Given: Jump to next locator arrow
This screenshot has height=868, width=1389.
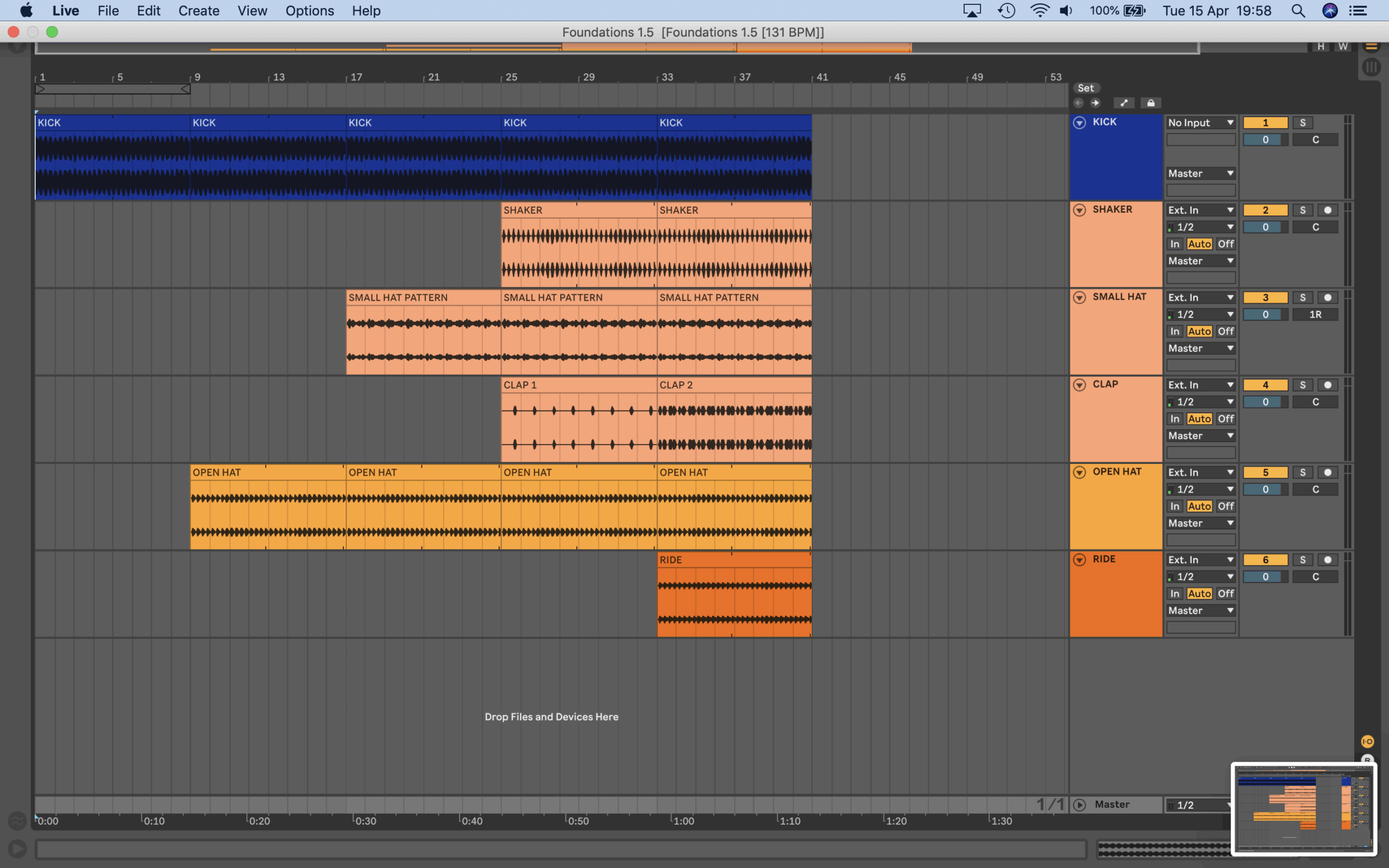Looking at the screenshot, I should (x=1095, y=103).
